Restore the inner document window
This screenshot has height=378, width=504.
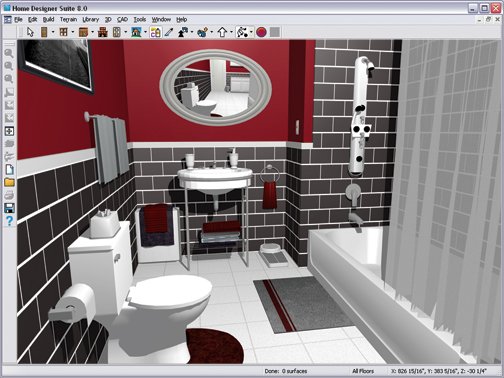point(488,20)
